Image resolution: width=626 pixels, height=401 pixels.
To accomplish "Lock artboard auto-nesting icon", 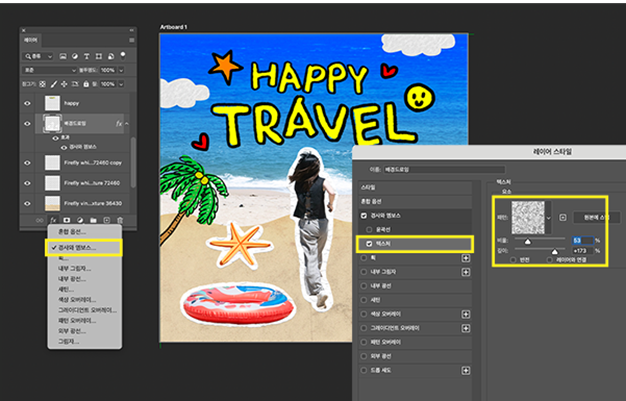I will [x=75, y=84].
